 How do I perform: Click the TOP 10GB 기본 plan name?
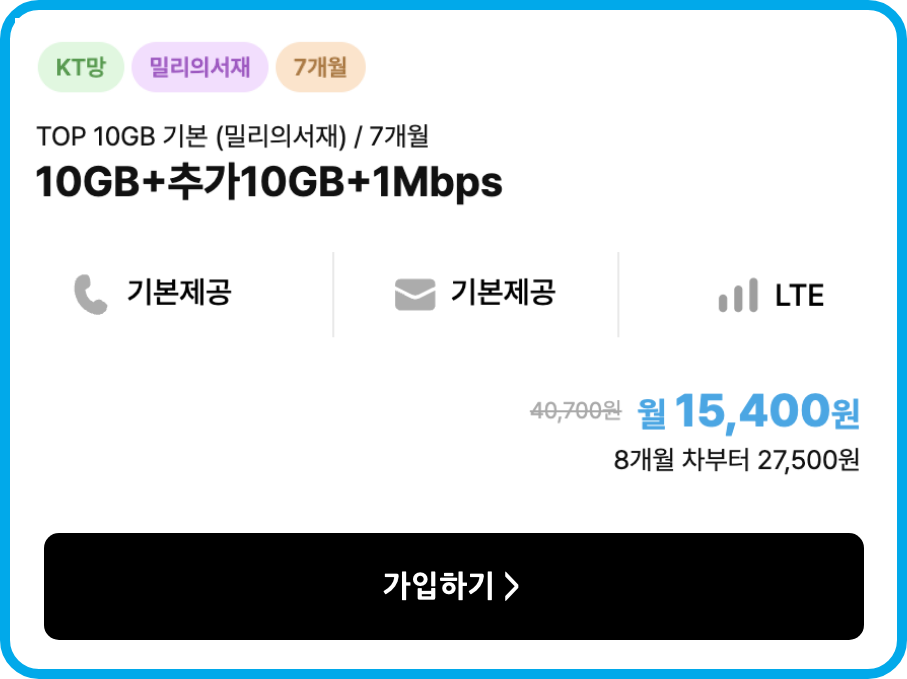tap(233, 136)
